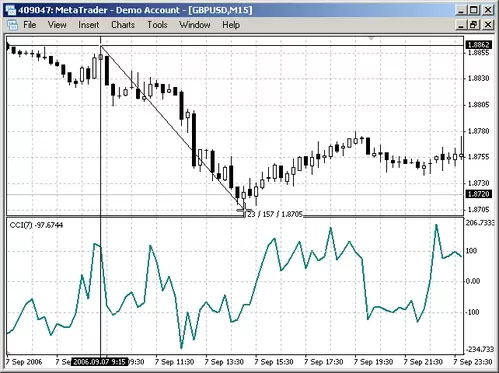Open the Tools menu
The image size is (499, 373).
[157, 25]
